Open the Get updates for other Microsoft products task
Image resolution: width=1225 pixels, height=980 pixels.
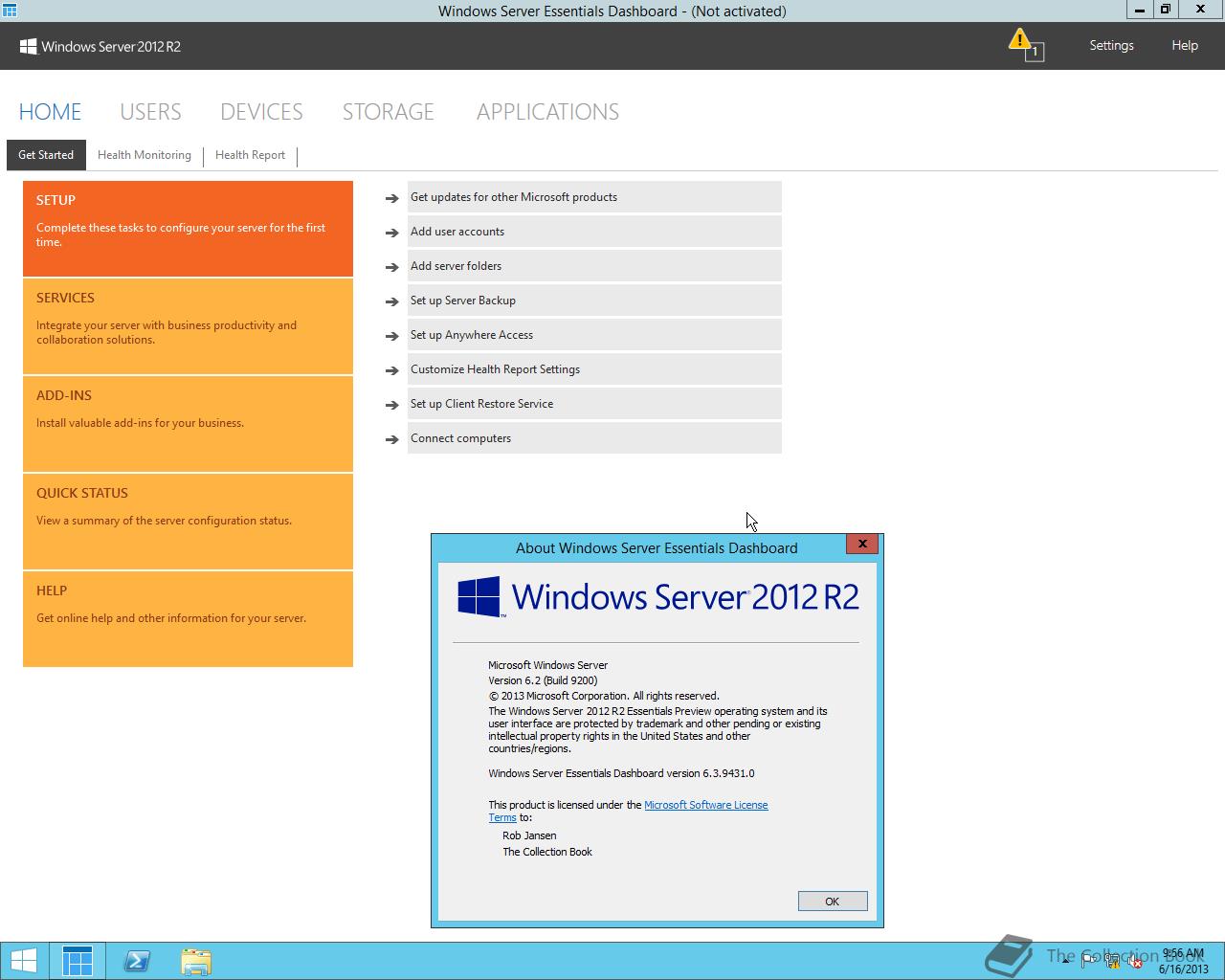(594, 197)
